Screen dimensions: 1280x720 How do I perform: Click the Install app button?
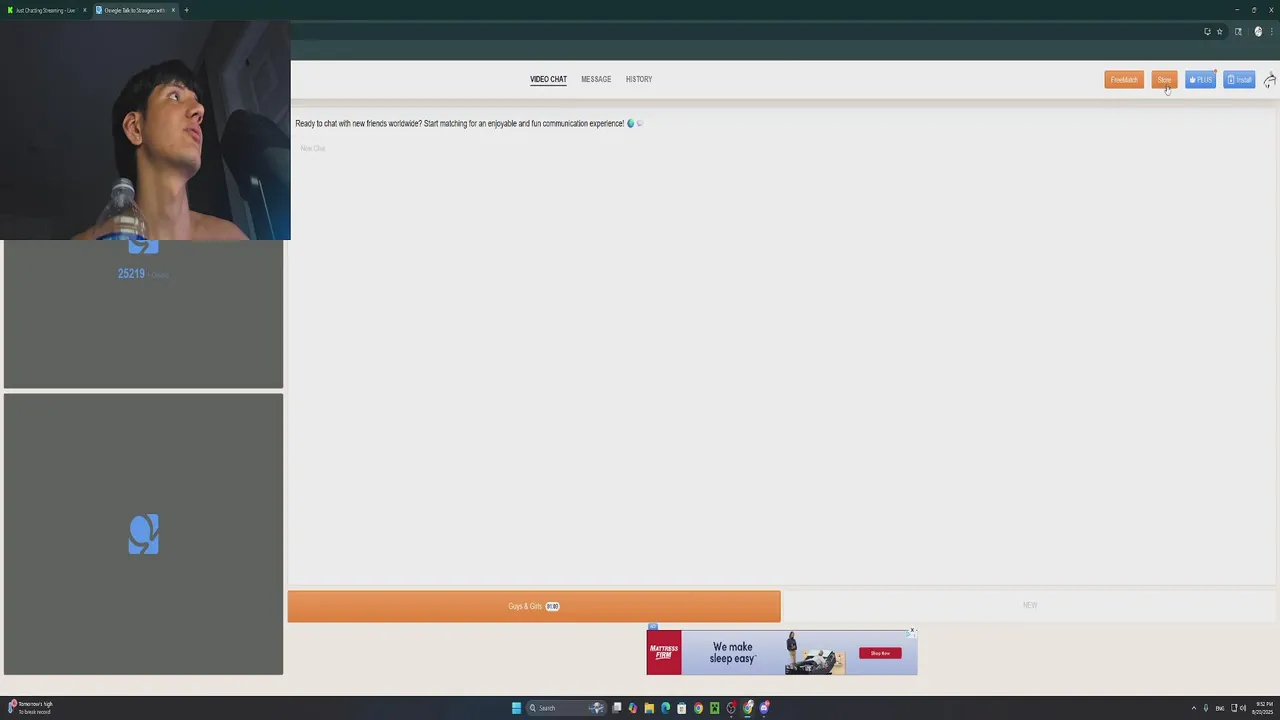(1239, 80)
